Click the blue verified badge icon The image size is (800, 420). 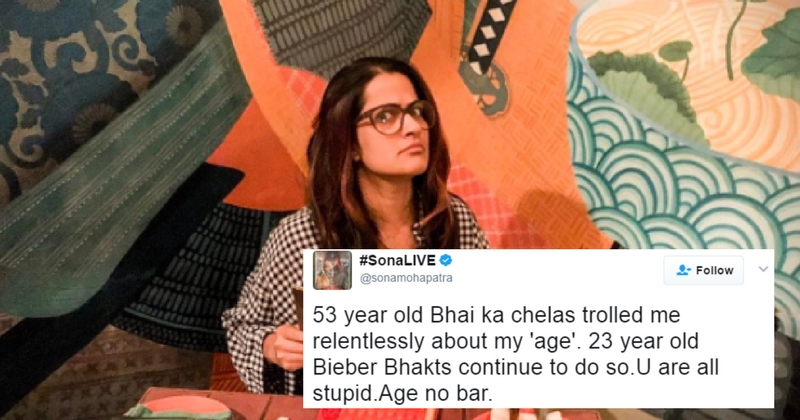446,260
